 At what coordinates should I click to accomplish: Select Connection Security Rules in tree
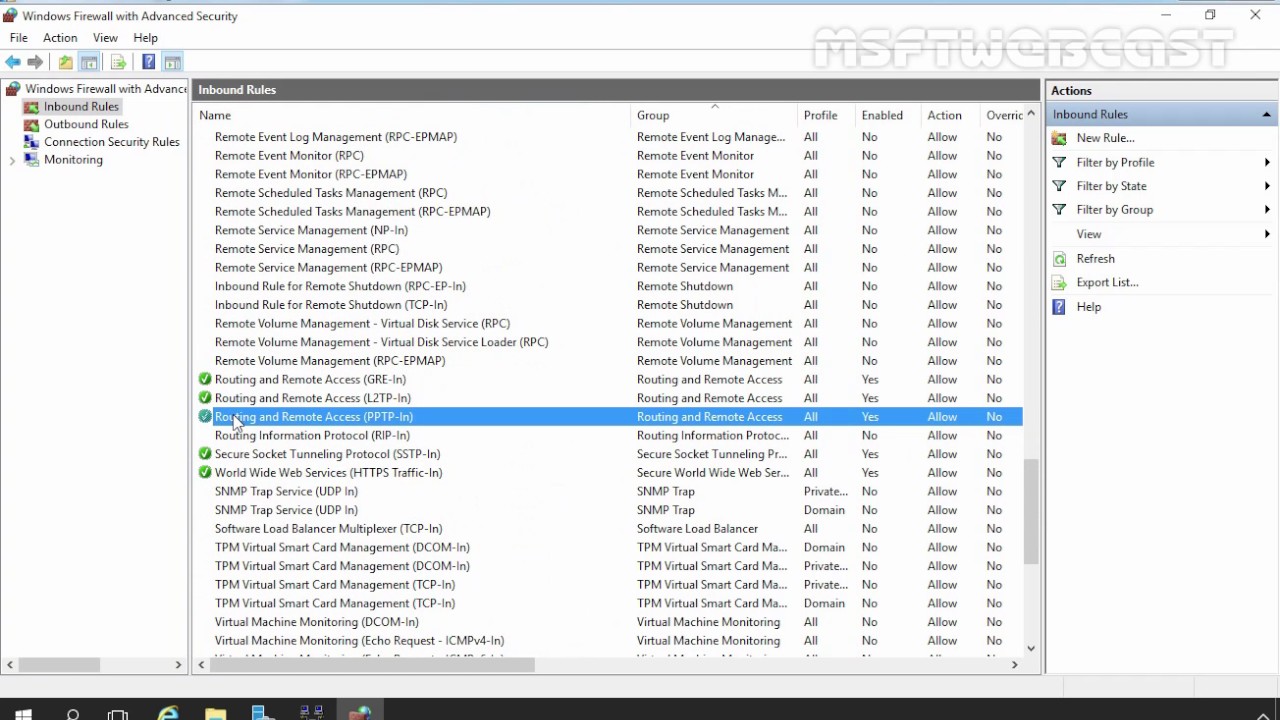[112, 142]
